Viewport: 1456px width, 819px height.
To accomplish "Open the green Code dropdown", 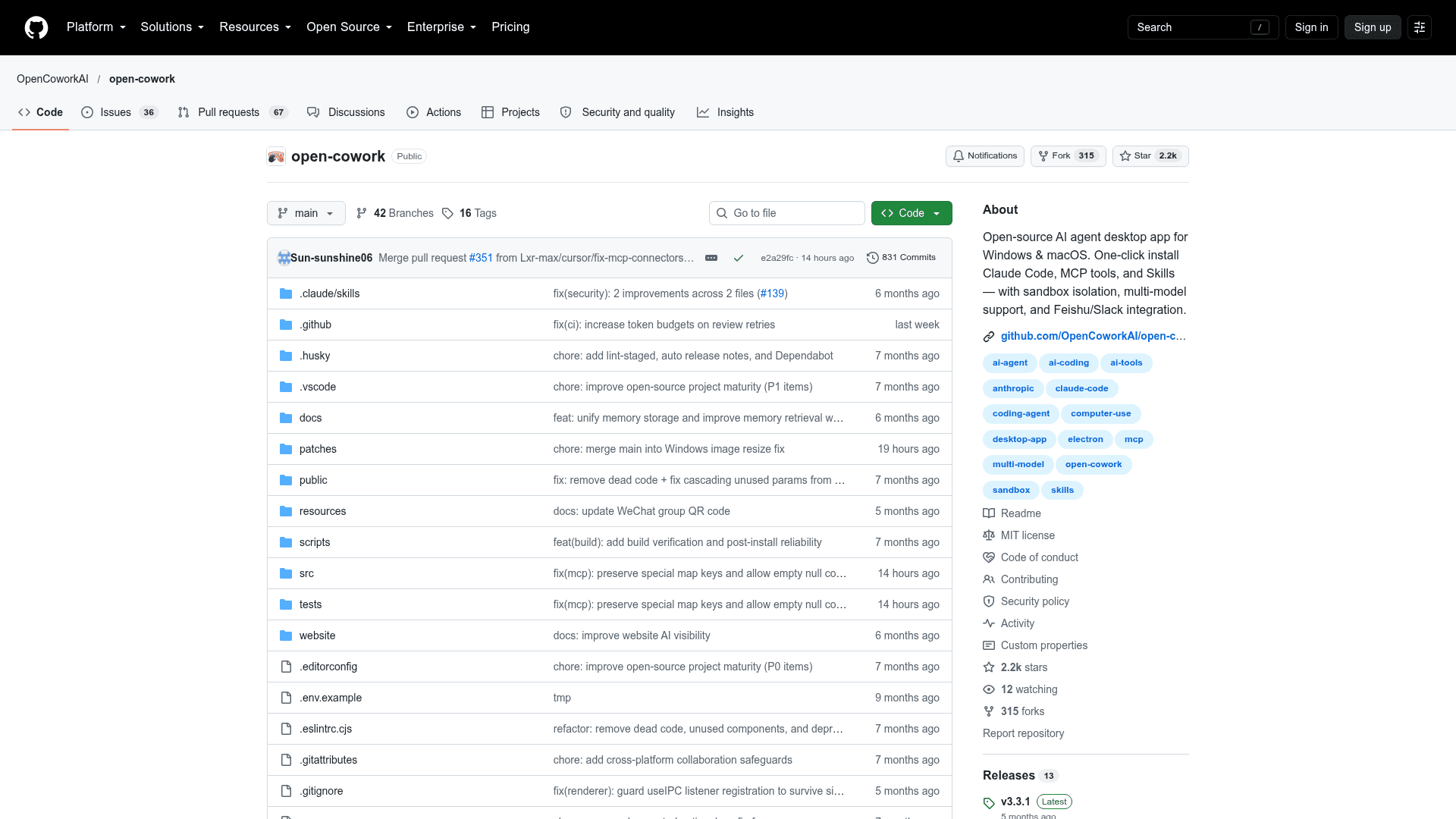I will [912, 213].
